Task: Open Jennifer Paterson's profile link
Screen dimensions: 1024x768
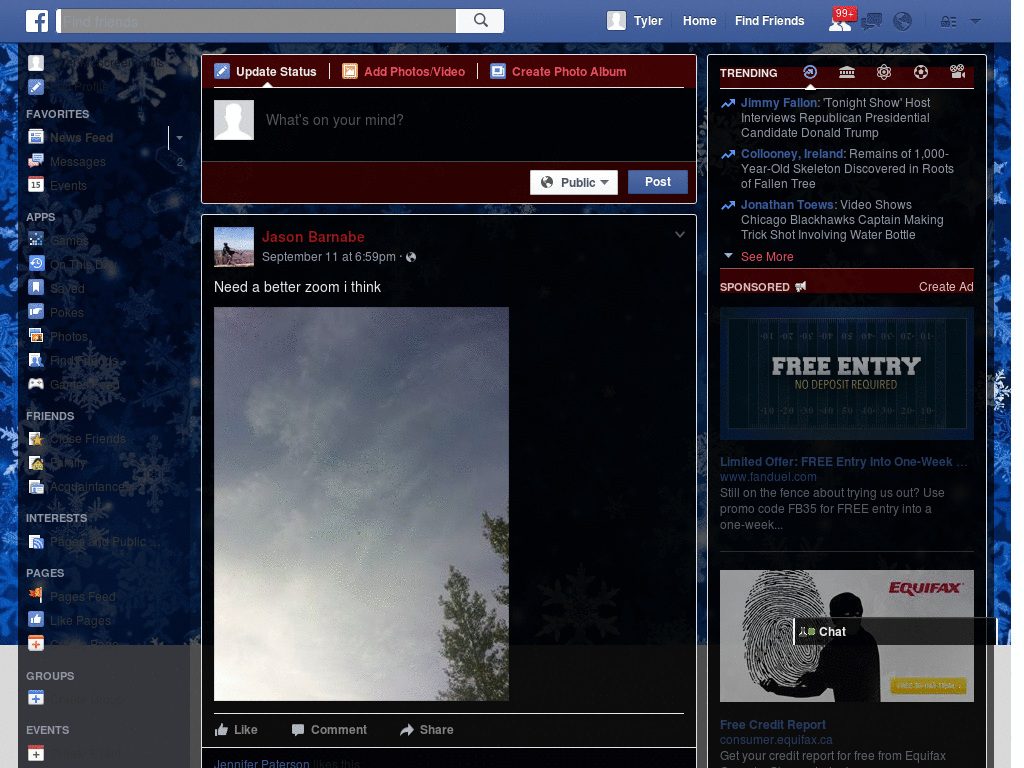Action: click(261, 762)
